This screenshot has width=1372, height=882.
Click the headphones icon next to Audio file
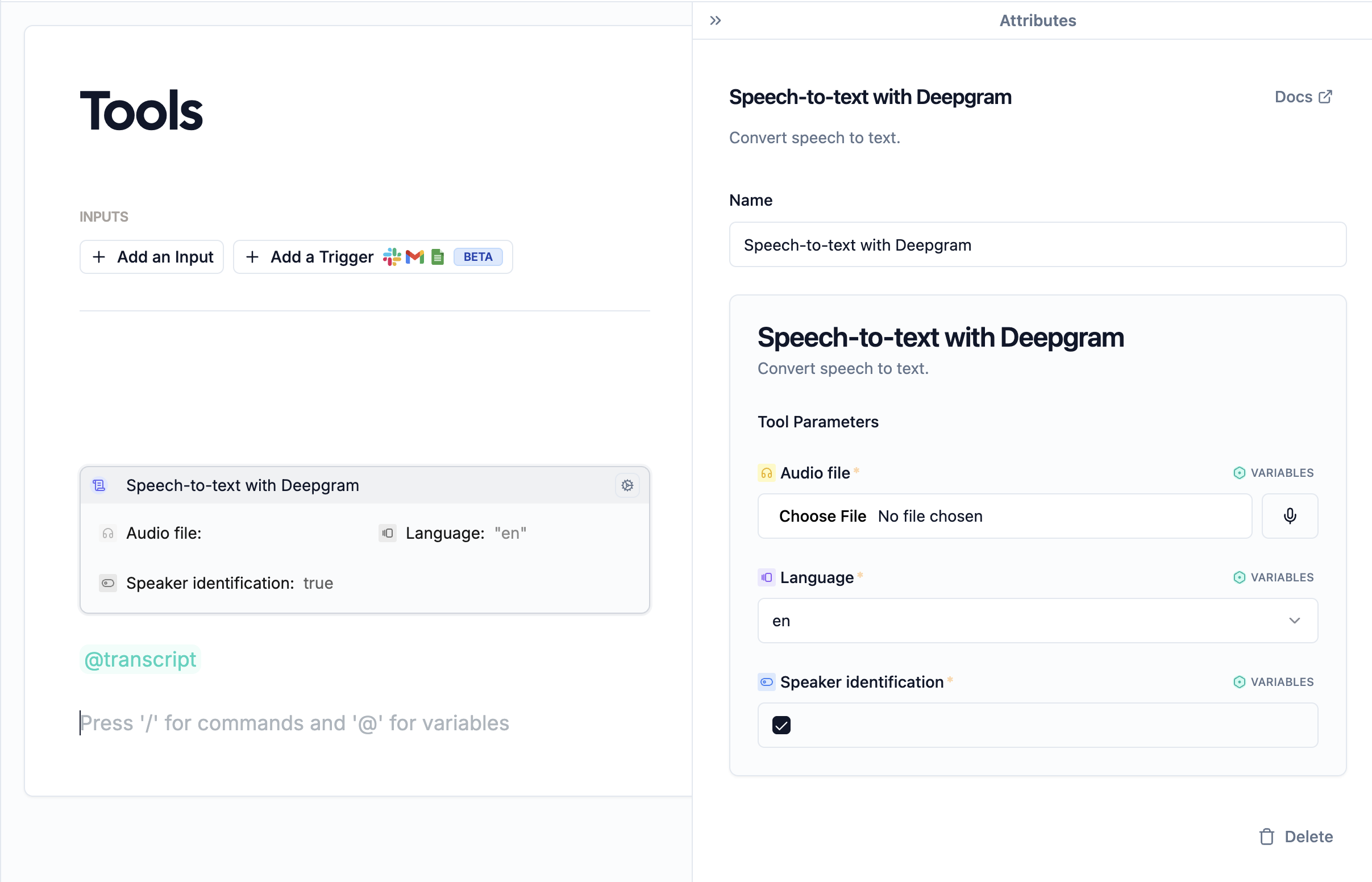(x=107, y=532)
